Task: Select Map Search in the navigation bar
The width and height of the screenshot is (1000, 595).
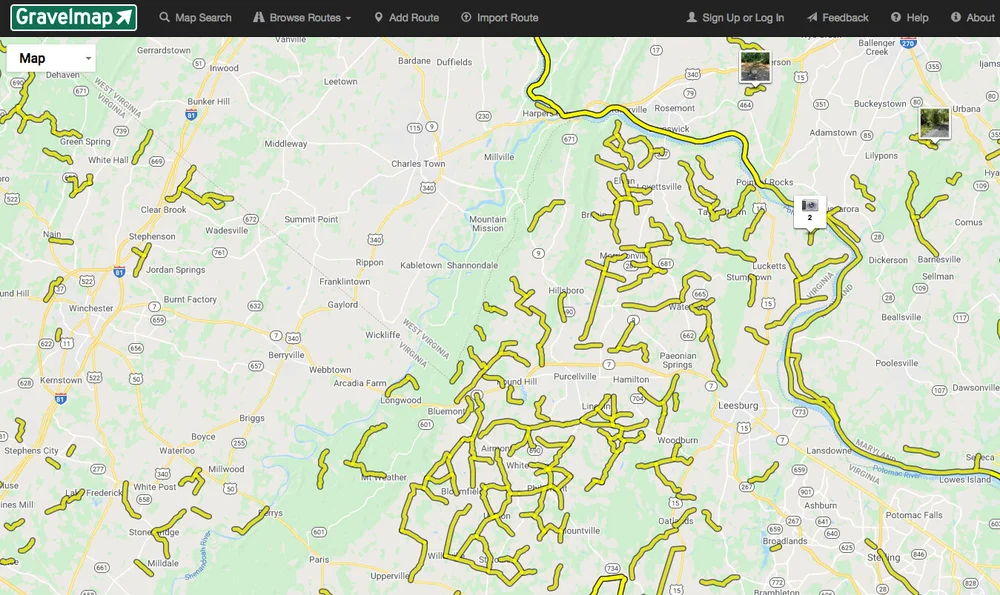Action: pyautogui.click(x=195, y=17)
